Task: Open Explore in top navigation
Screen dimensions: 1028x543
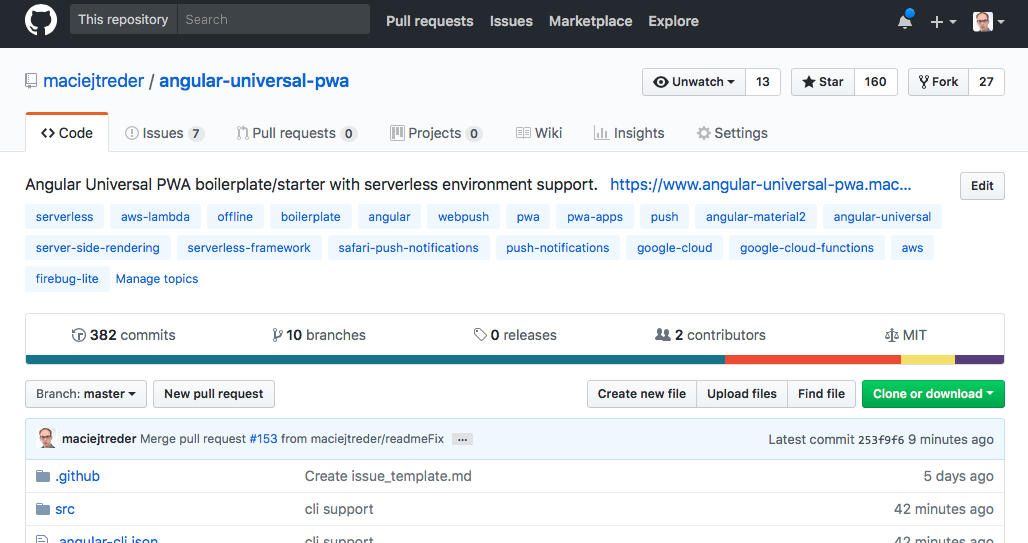Action: click(x=673, y=21)
